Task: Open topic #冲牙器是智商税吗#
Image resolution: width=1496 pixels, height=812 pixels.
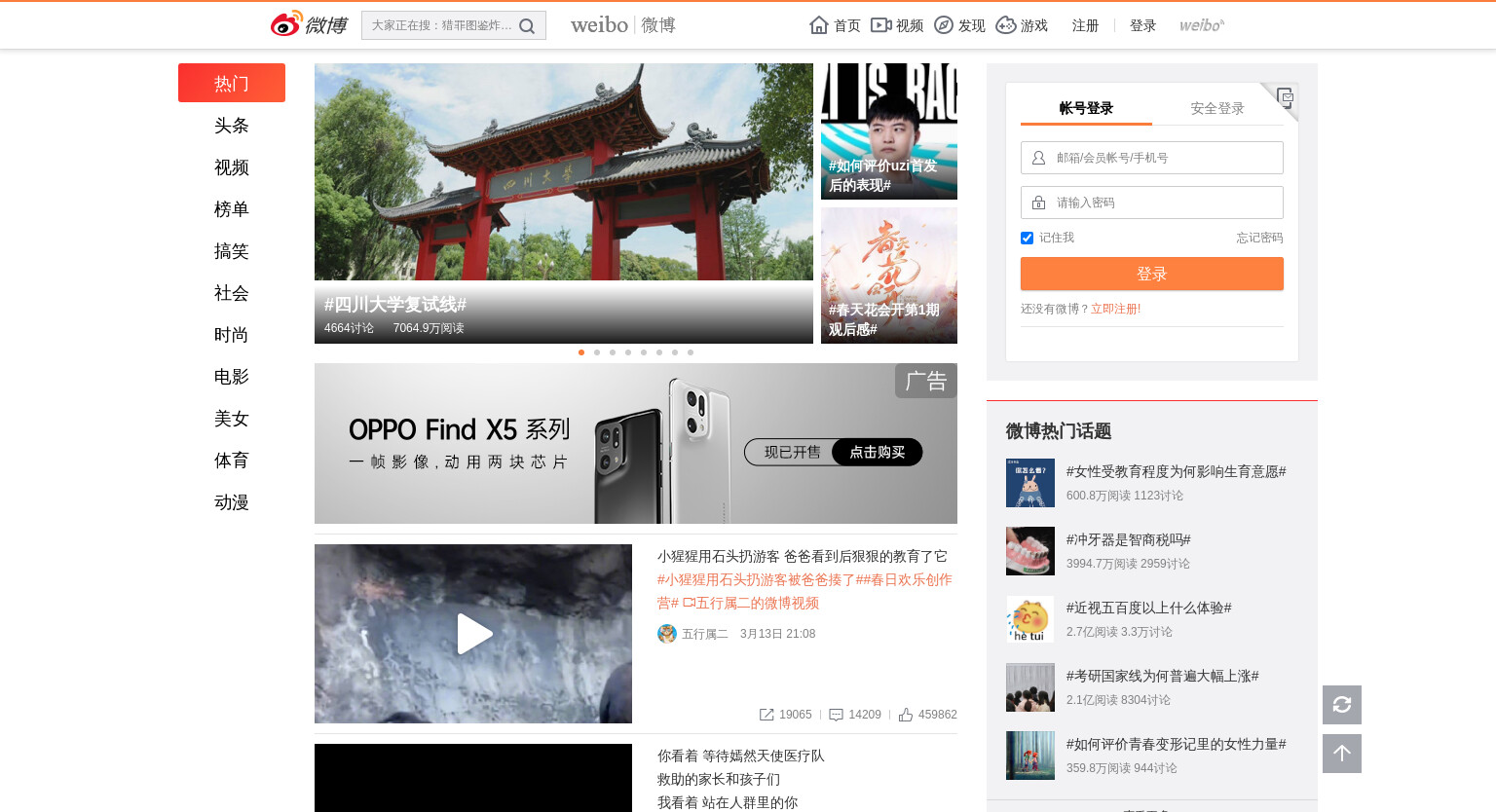Action: coord(1128,539)
